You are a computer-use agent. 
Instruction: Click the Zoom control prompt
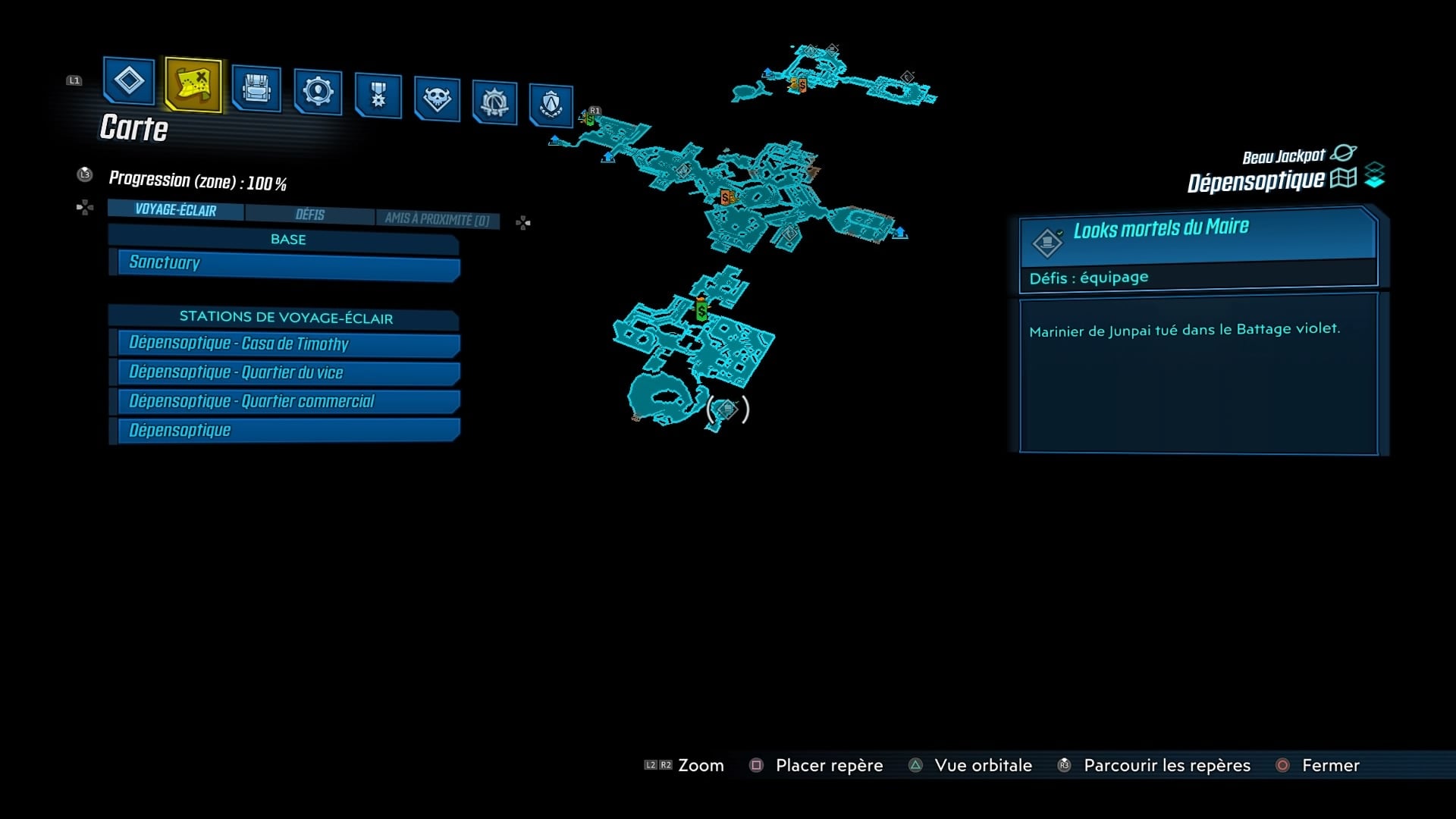pyautogui.click(x=685, y=765)
